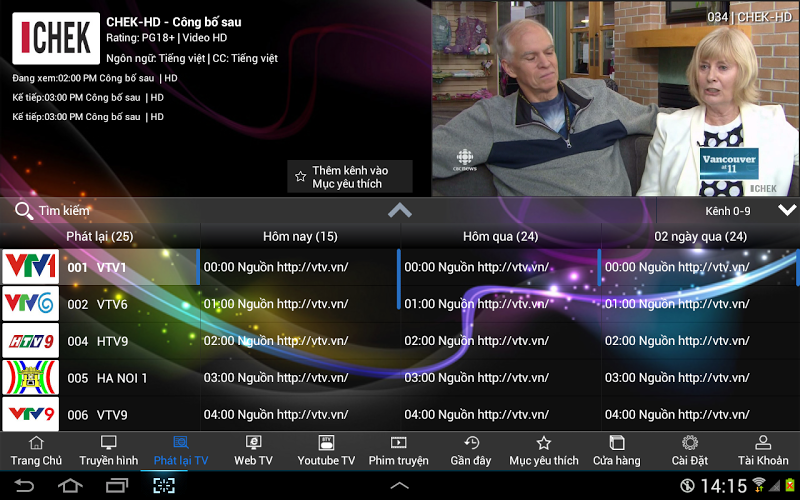Viewport: 800px width, 500px height.
Task: Open Mục yêu thích favorites icon
Action: [544, 442]
